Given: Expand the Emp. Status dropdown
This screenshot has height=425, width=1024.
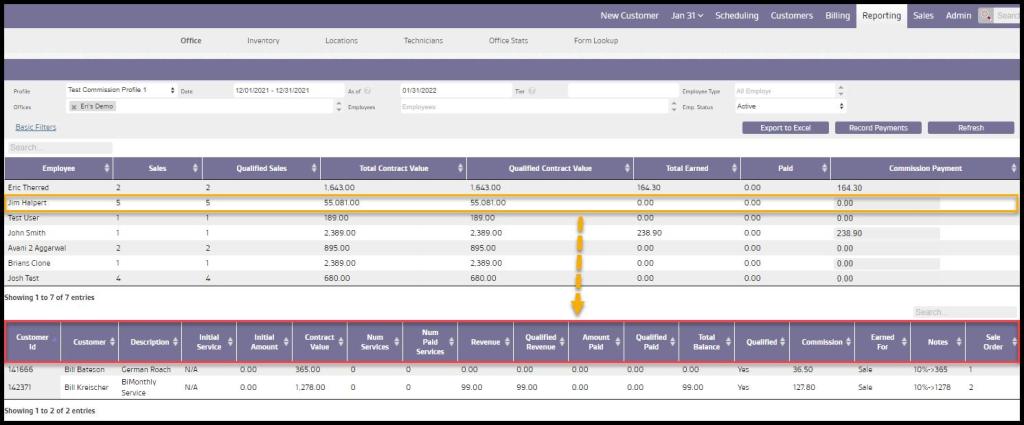Looking at the screenshot, I should [790, 106].
